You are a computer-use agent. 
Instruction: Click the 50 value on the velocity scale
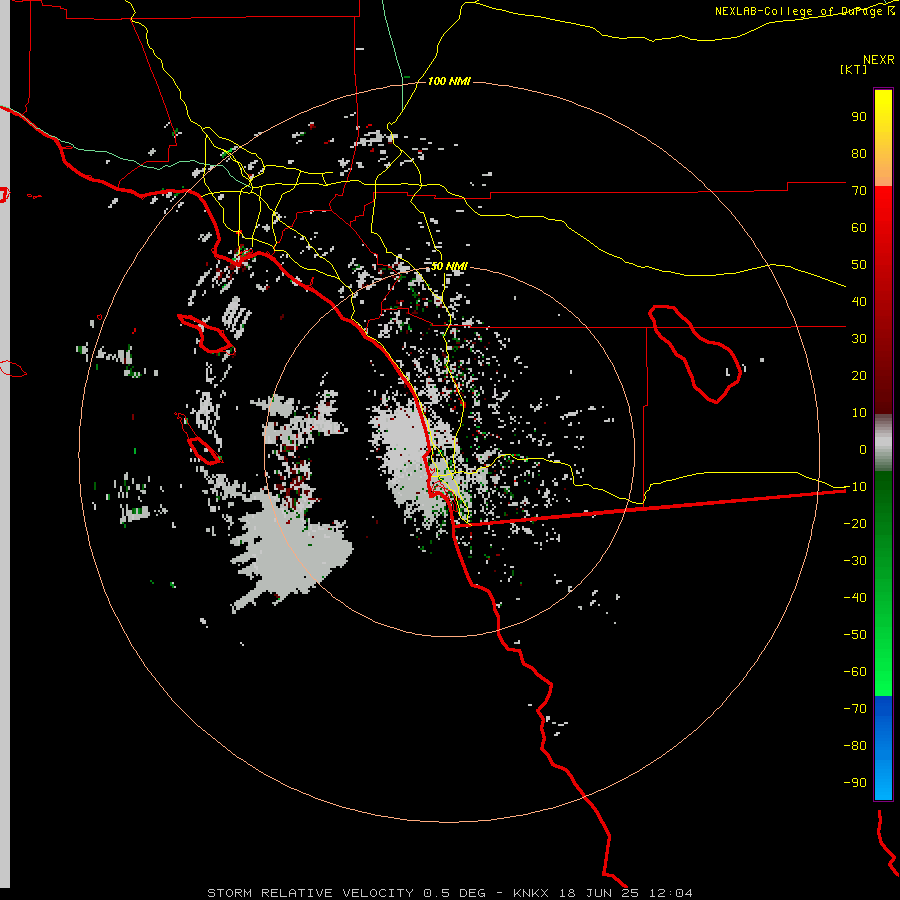click(x=859, y=265)
